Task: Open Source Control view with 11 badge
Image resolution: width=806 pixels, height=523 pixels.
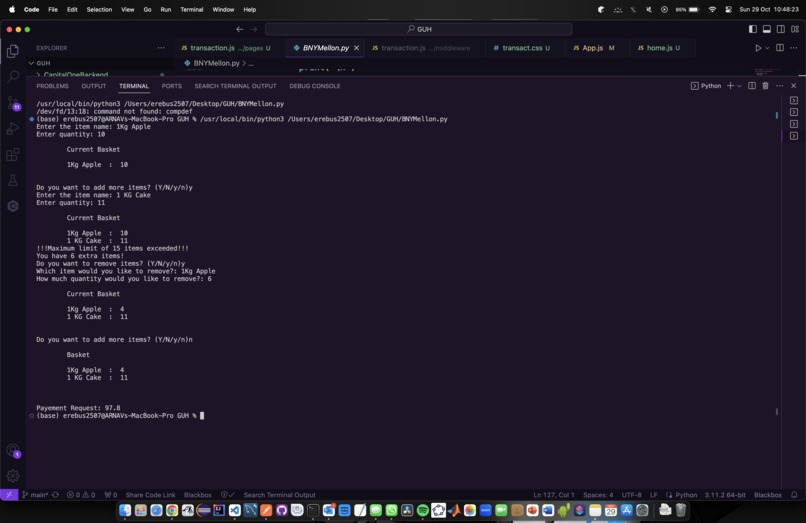Action: pos(13,103)
